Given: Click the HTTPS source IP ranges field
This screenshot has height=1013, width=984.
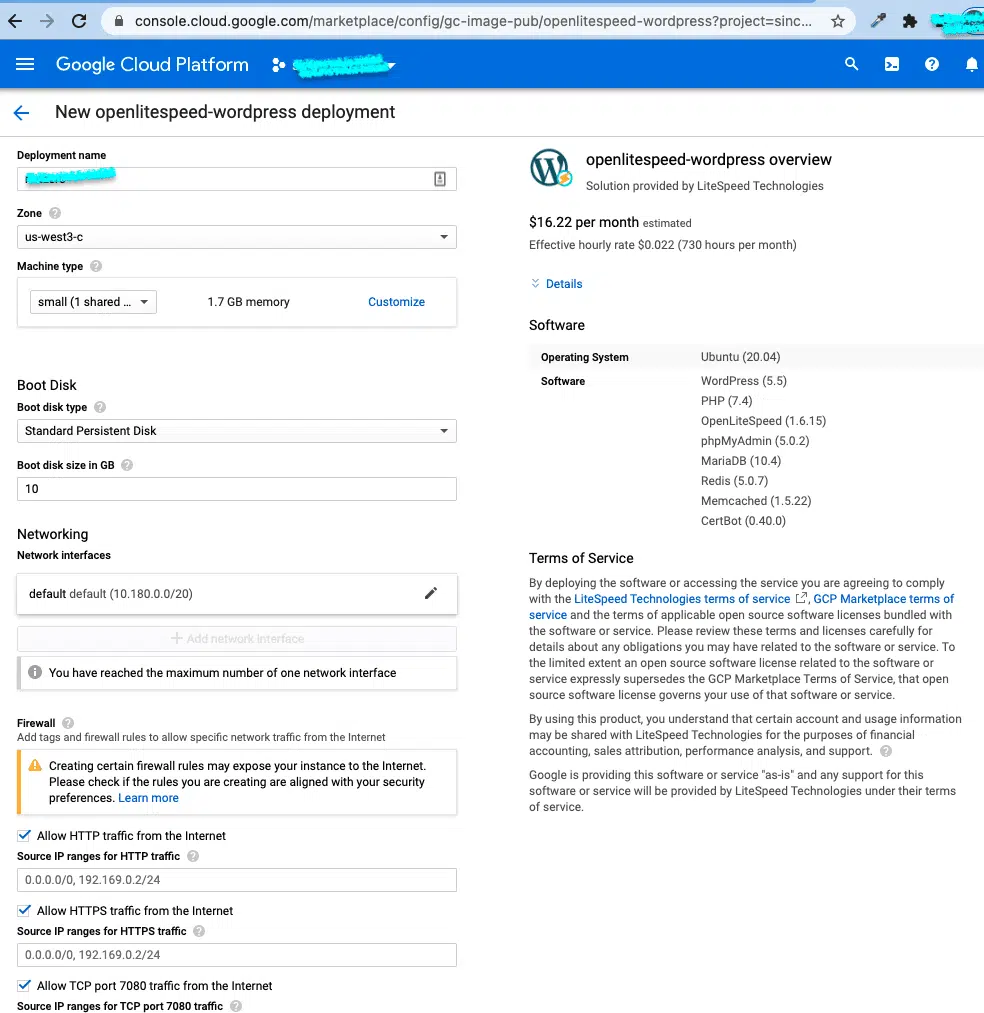Looking at the screenshot, I should 236,955.
